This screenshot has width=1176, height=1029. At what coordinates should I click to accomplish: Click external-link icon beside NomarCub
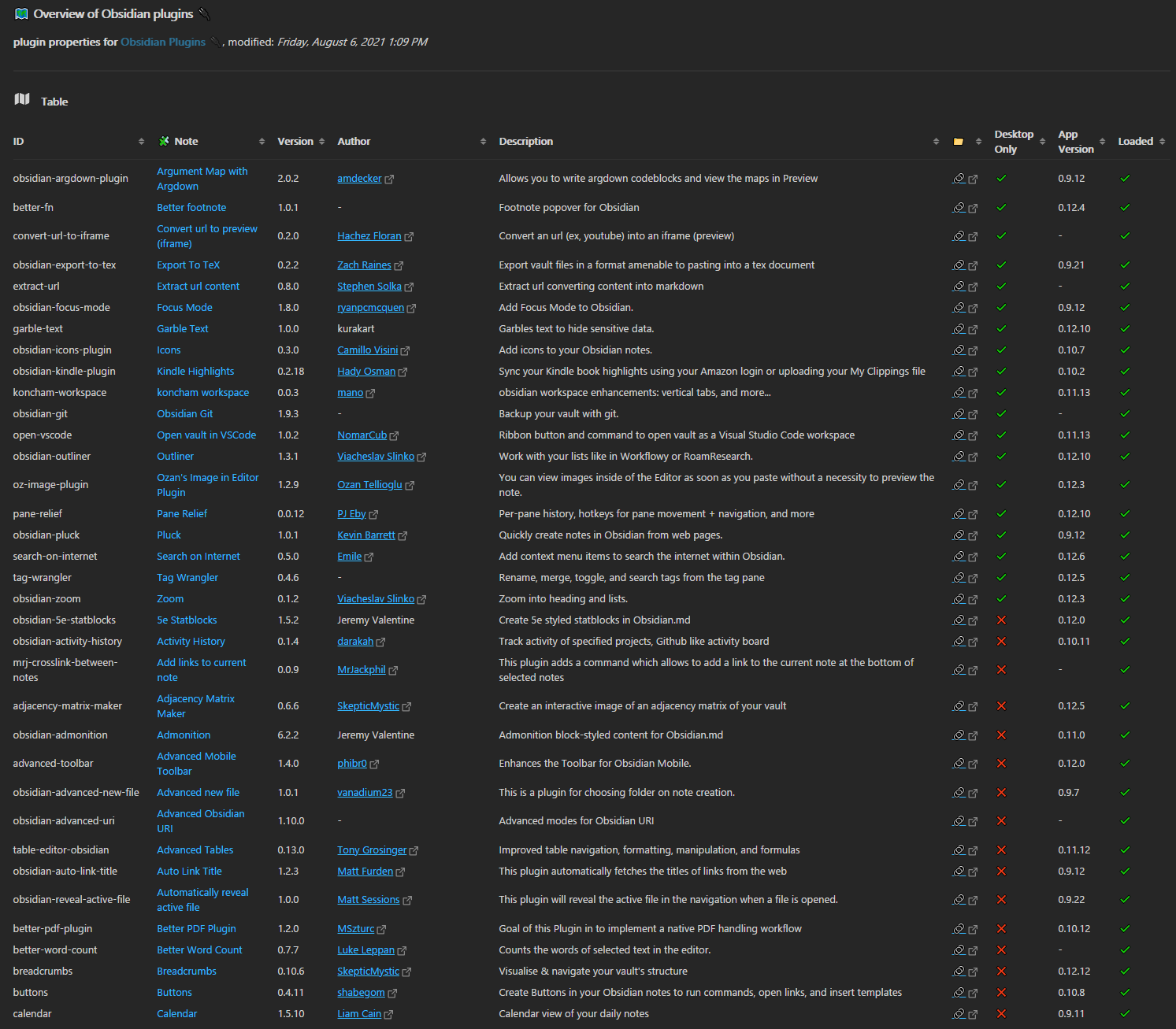[x=394, y=436]
